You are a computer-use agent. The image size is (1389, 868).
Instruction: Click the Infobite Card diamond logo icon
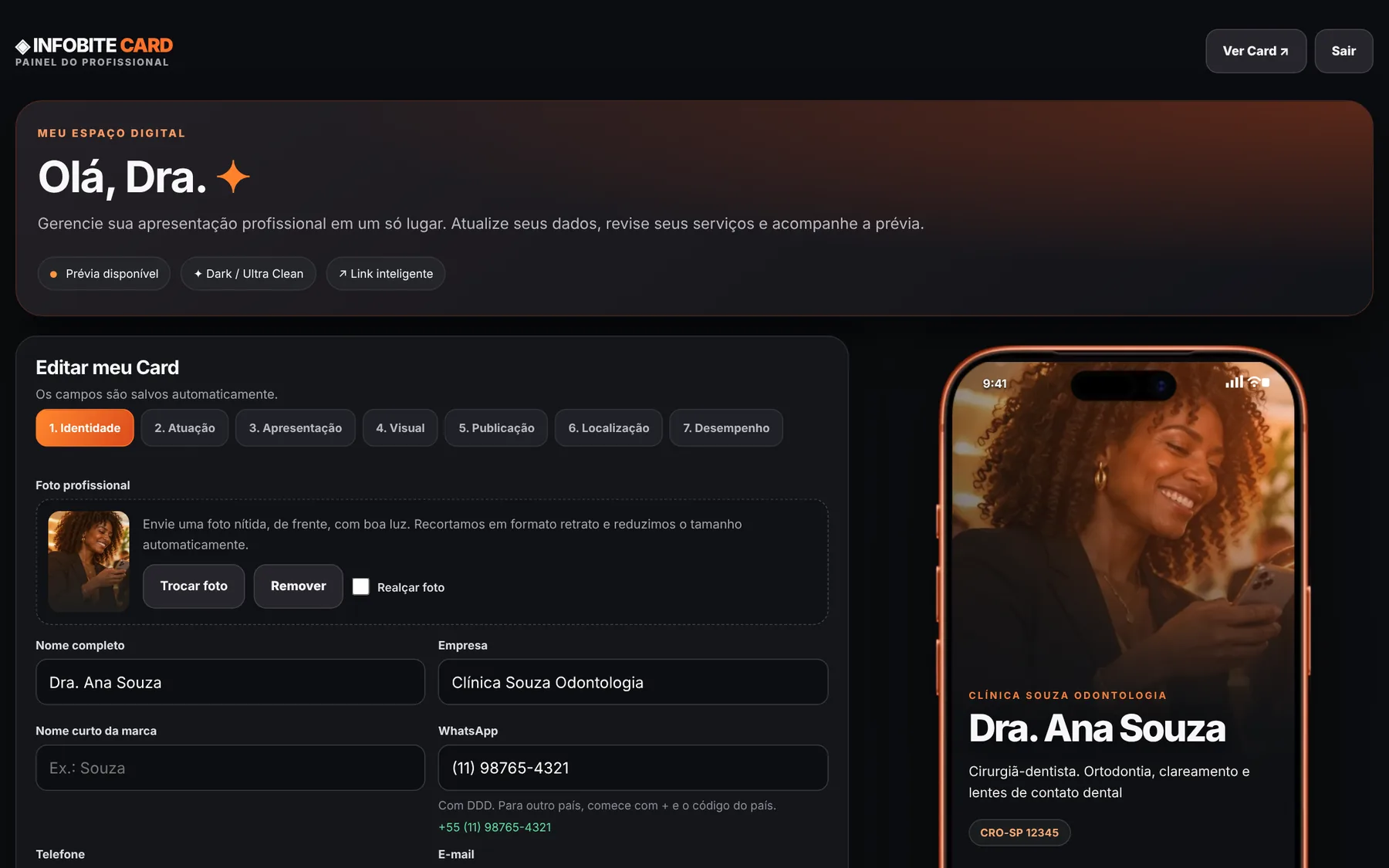tap(23, 46)
